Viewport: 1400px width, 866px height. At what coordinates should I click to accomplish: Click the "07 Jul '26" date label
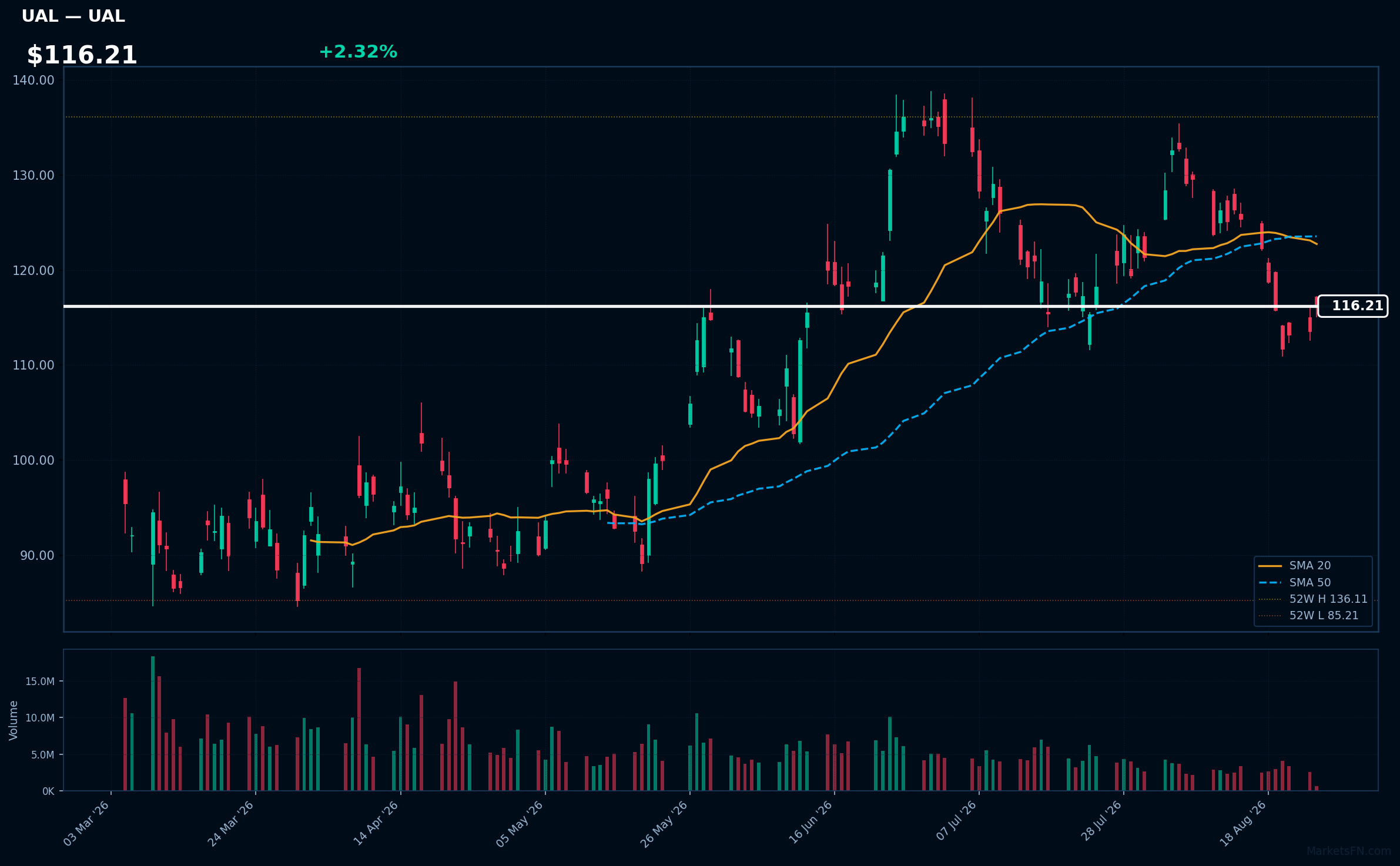(x=956, y=821)
